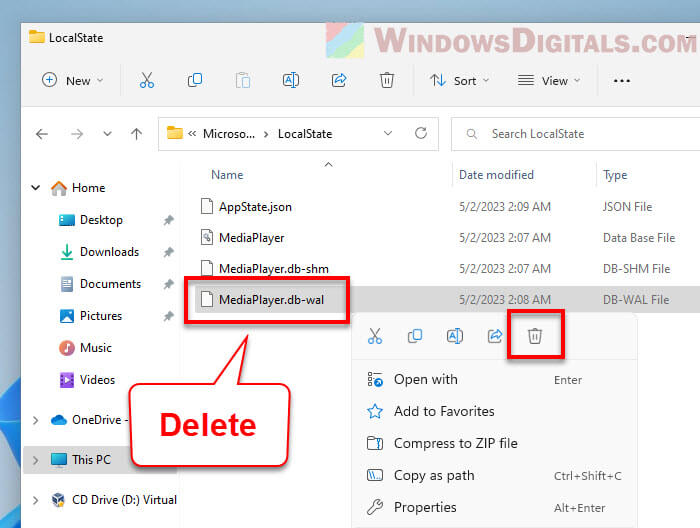Screen dimensions: 700x528
Task: Click the MediaPlayer.db-shm file icon
Action: pos(207,268)
